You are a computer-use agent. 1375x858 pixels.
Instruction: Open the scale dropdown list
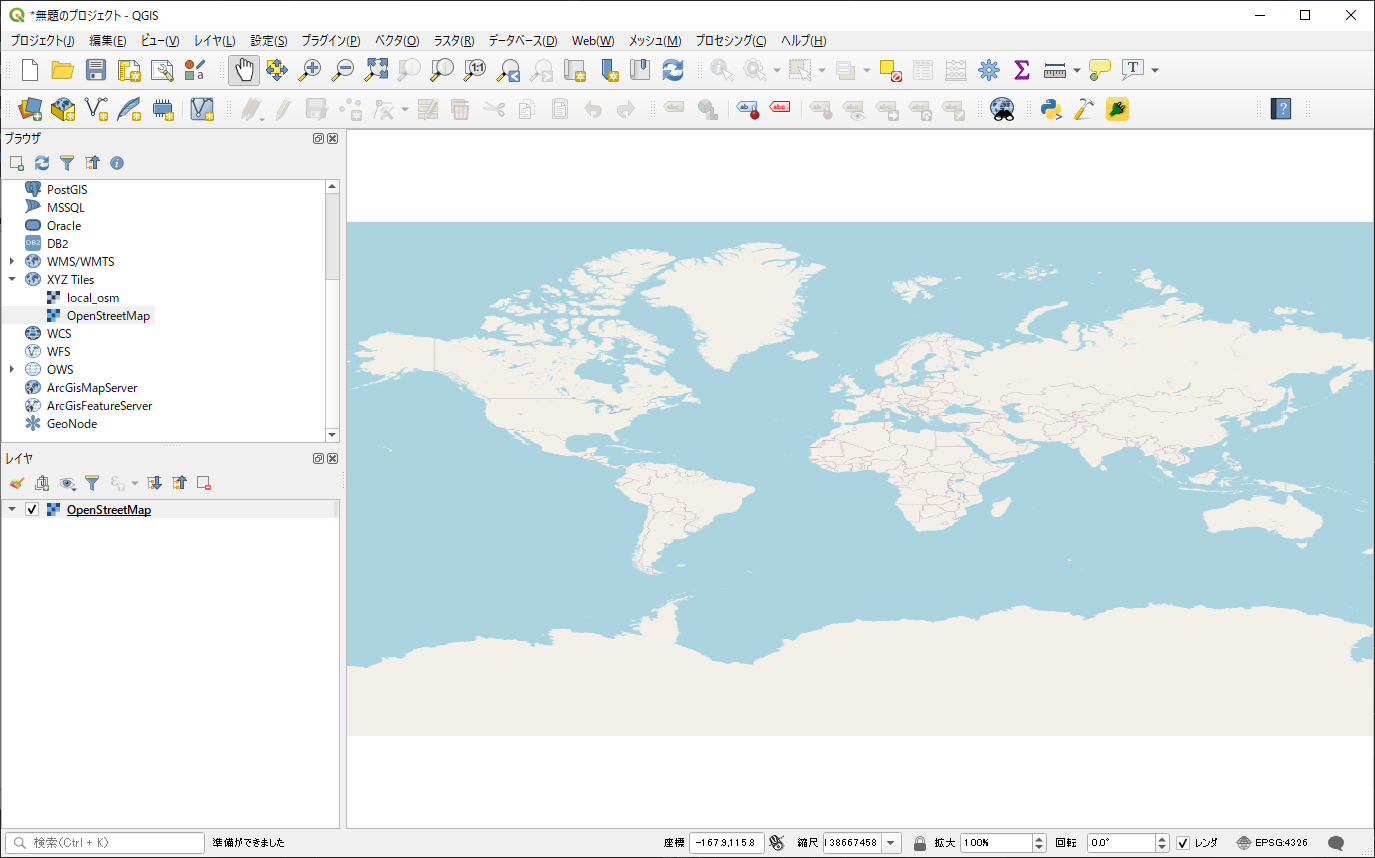coord(892,843)
